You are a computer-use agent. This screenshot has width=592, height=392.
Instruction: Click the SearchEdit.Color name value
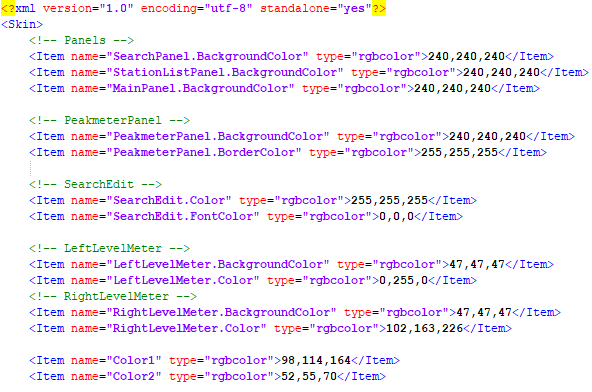[169, 200]
